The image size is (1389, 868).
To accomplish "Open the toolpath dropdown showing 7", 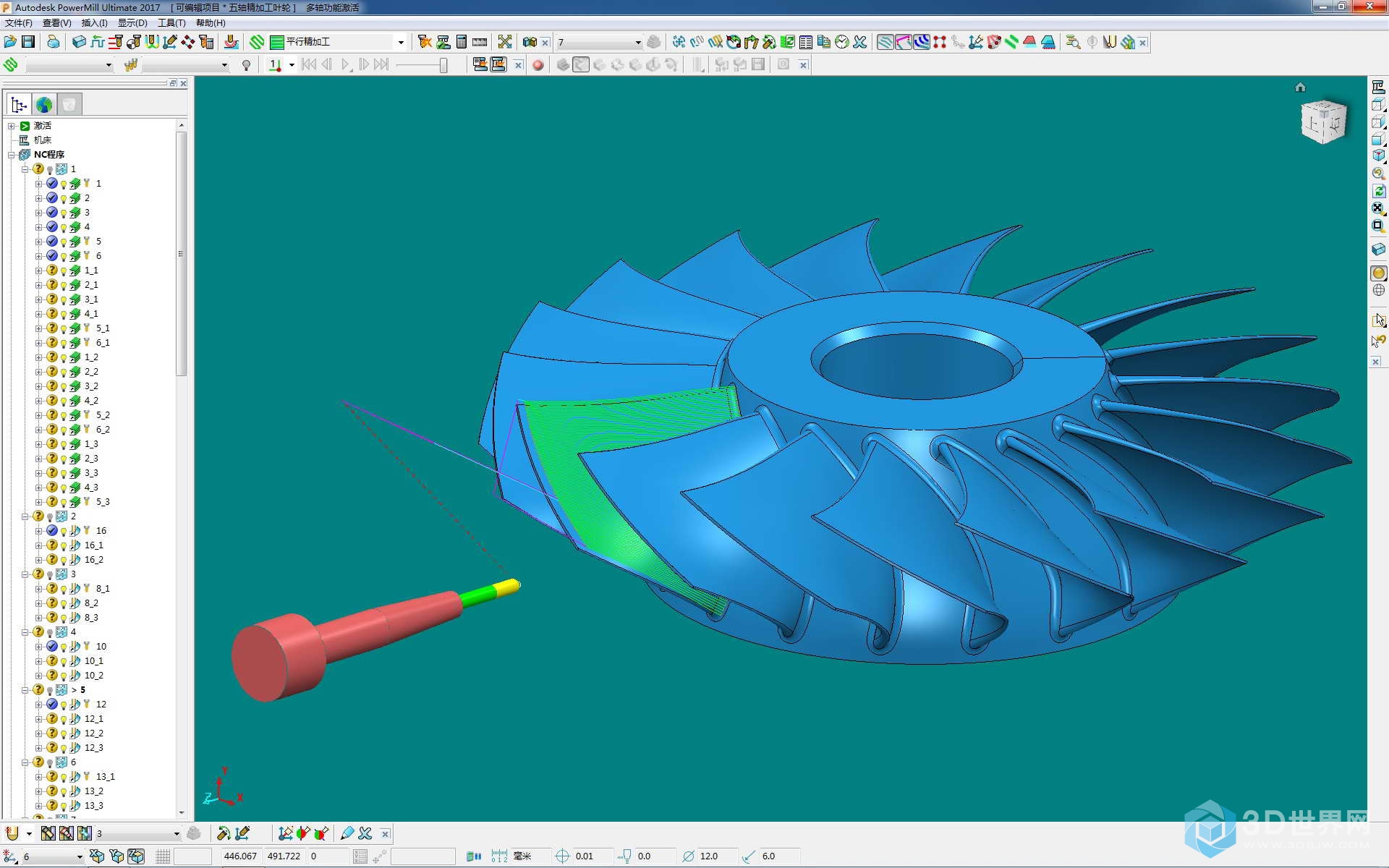I will (x=599, y=42).
